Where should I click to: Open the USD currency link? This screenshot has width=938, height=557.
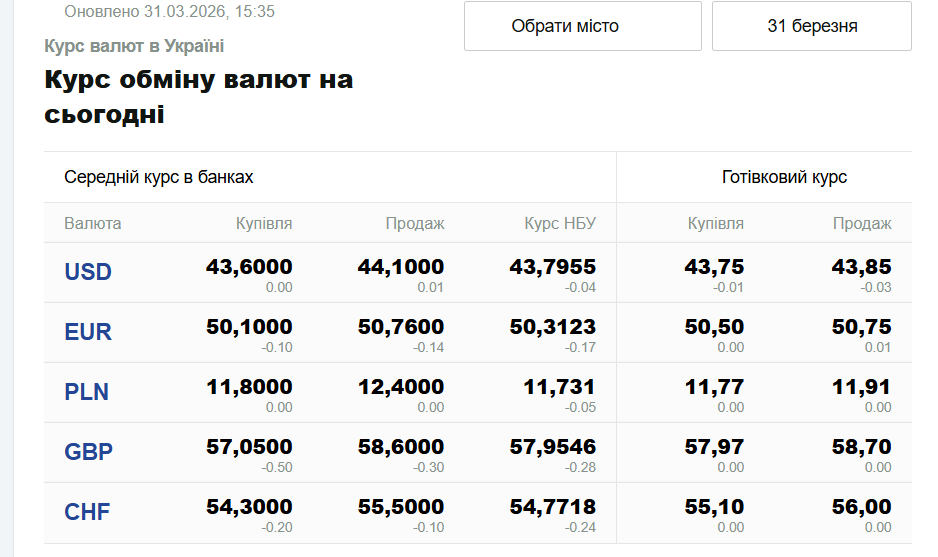coord(88,272)
